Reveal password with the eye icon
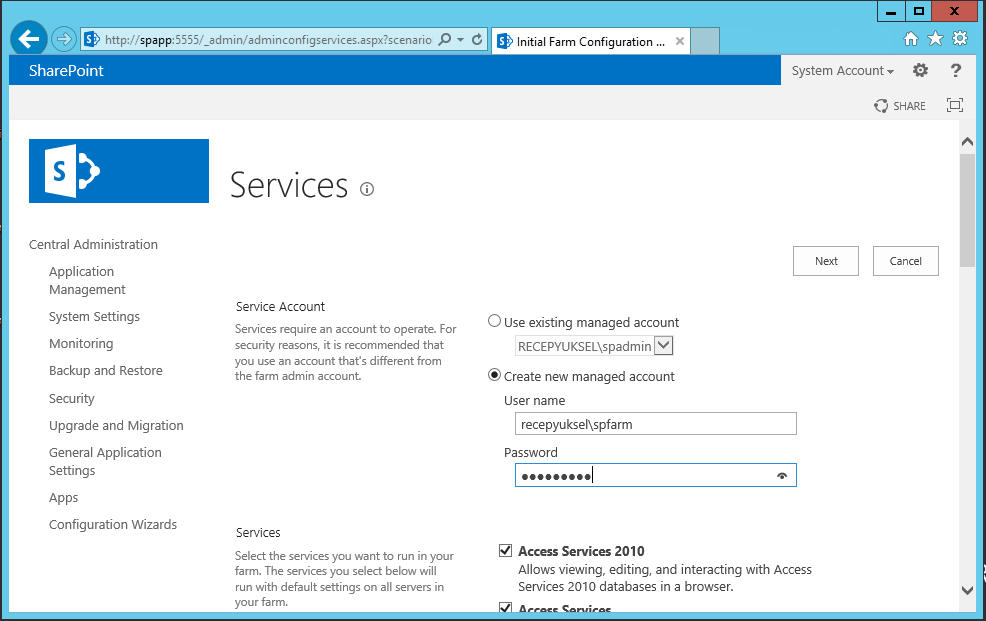 click(782, 476)
